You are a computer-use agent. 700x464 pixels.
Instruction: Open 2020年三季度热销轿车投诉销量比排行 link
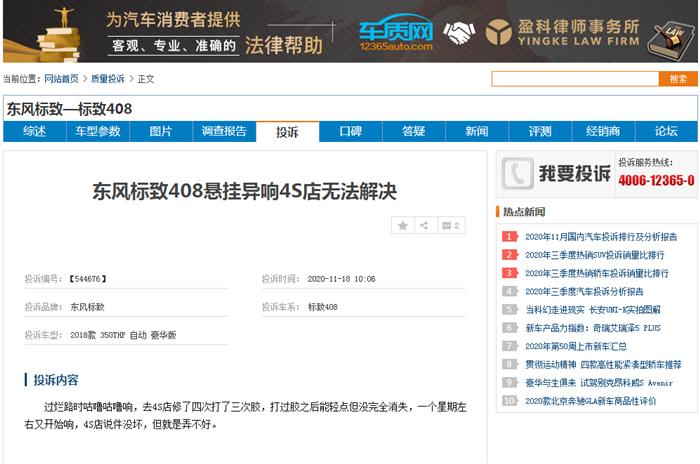point(597,273)
